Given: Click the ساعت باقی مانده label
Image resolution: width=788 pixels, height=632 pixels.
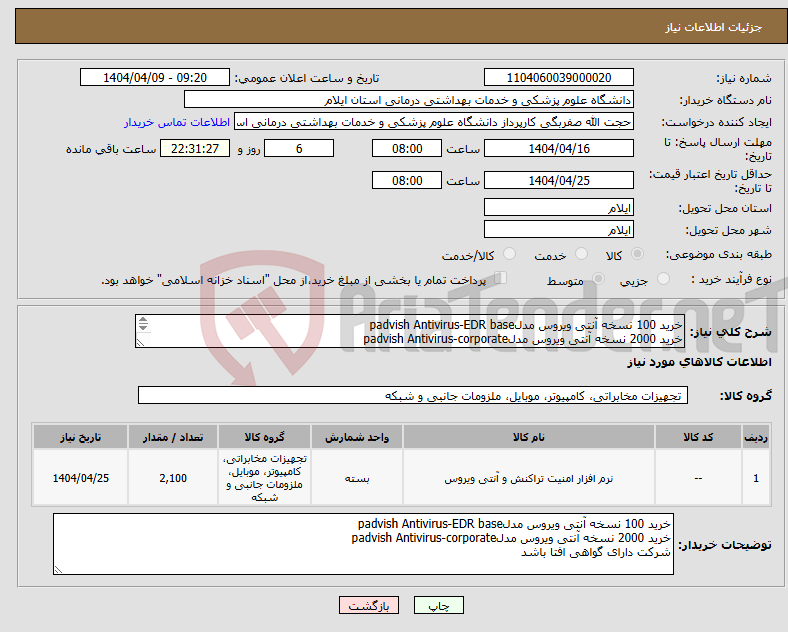Looking at the screenshot, I should click(x=111, y=149).
